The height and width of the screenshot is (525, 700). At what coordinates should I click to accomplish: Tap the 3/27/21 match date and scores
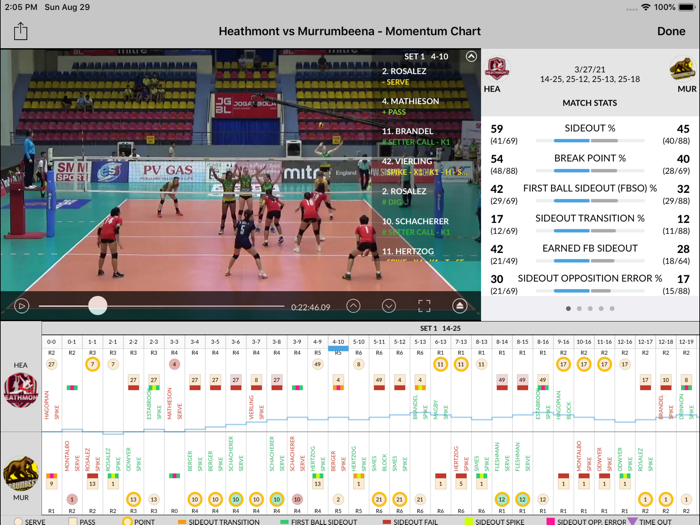(590, 75)
